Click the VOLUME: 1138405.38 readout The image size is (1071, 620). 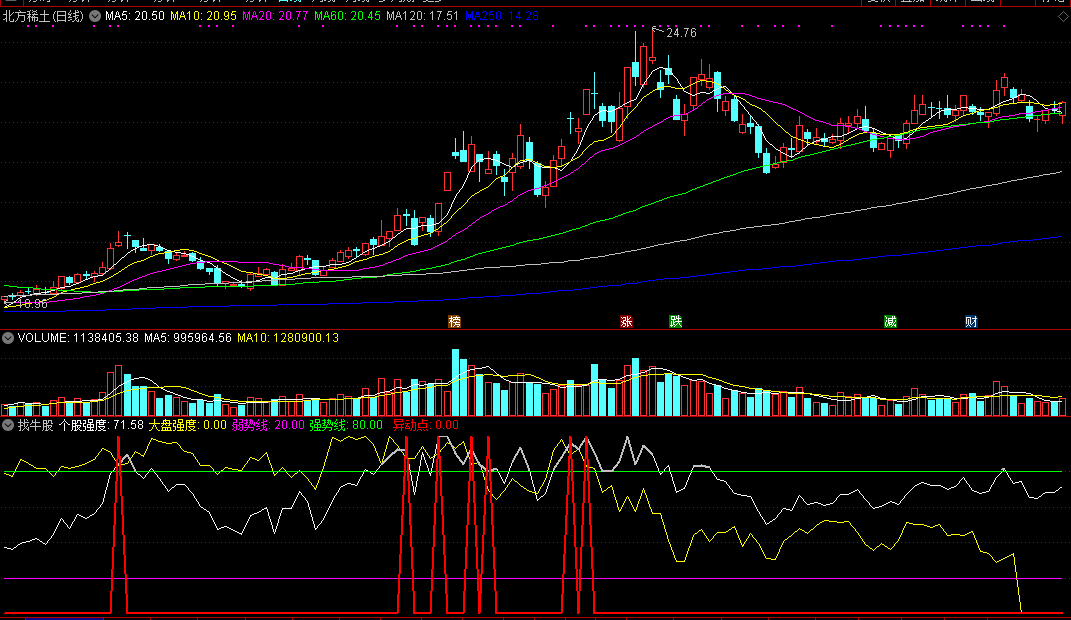coord(78,338)
